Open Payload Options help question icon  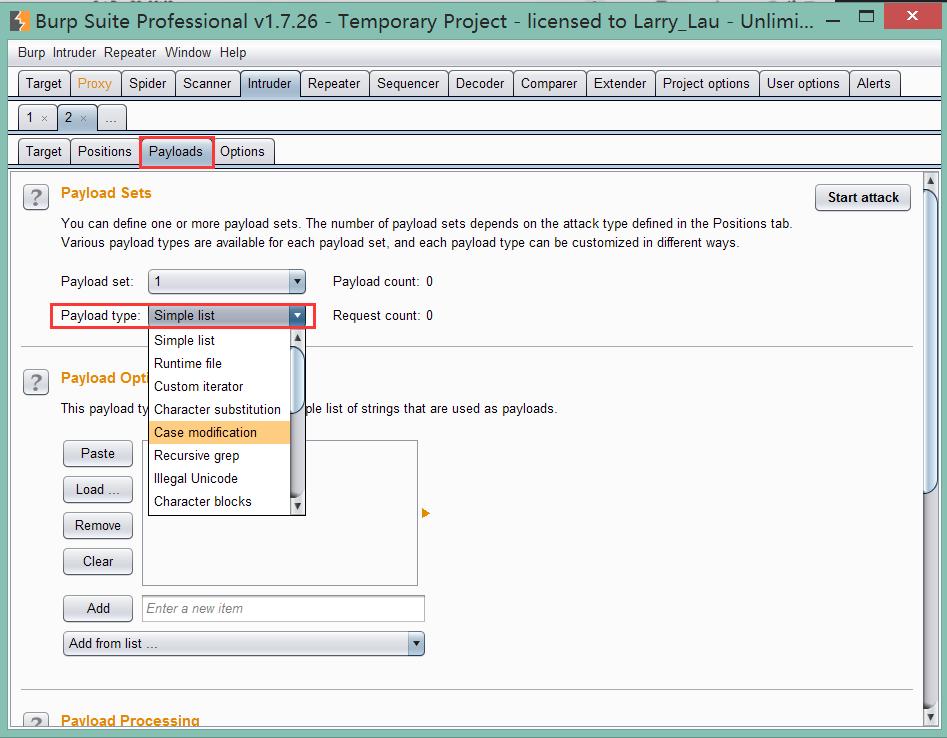point(36,382)
